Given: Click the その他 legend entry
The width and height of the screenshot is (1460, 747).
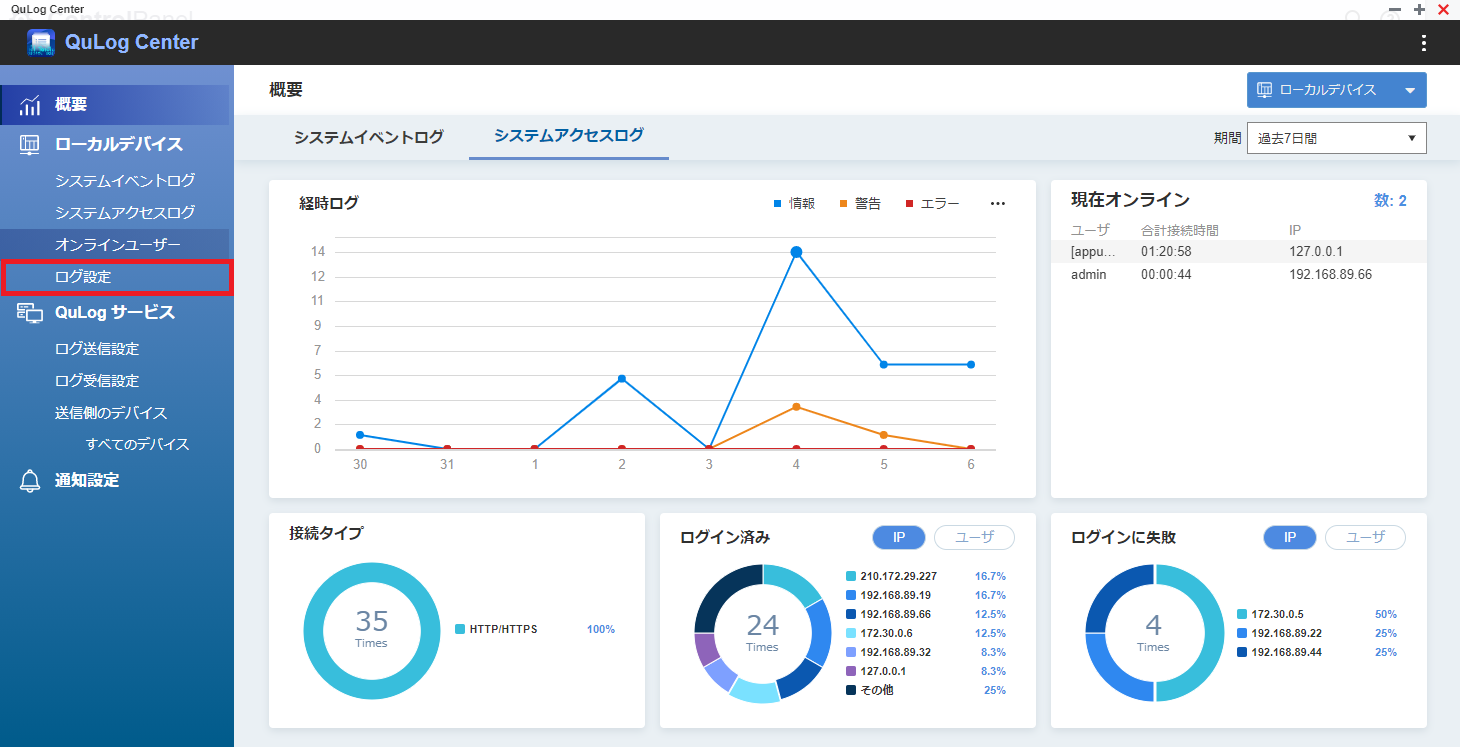Looking at the screenshot, I should click(x=869, y=691).
